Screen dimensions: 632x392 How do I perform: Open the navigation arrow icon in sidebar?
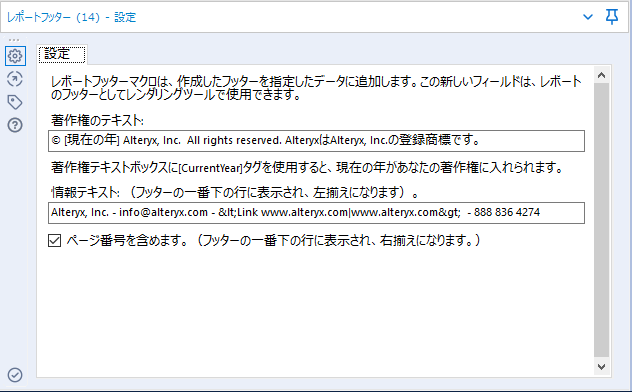15,79
